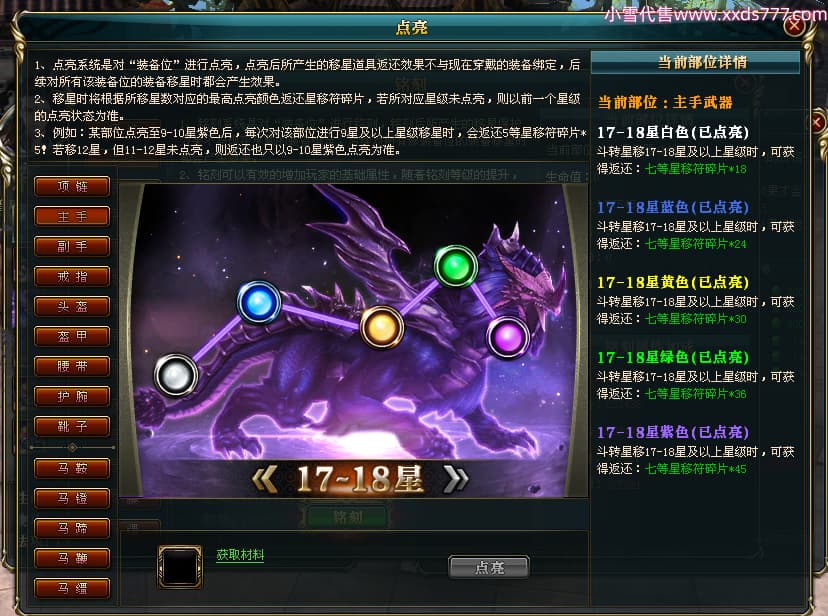Click the white orb on the dragon tail
This screenshot has height=616, width=828.
click(176, 375)
